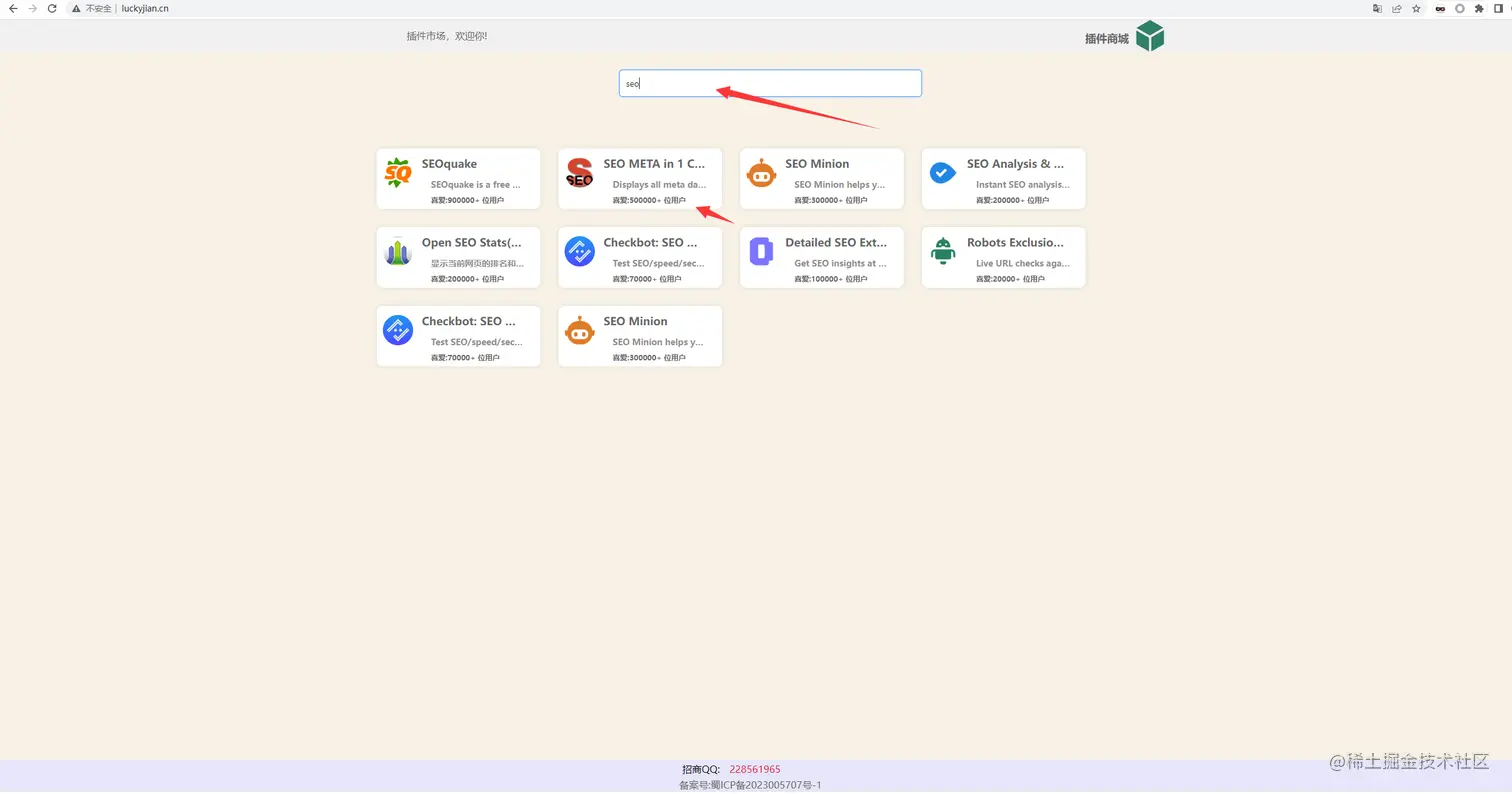Open the Open SEO Stats(... title
1512x794 pixels.
[x=472, y=243]
